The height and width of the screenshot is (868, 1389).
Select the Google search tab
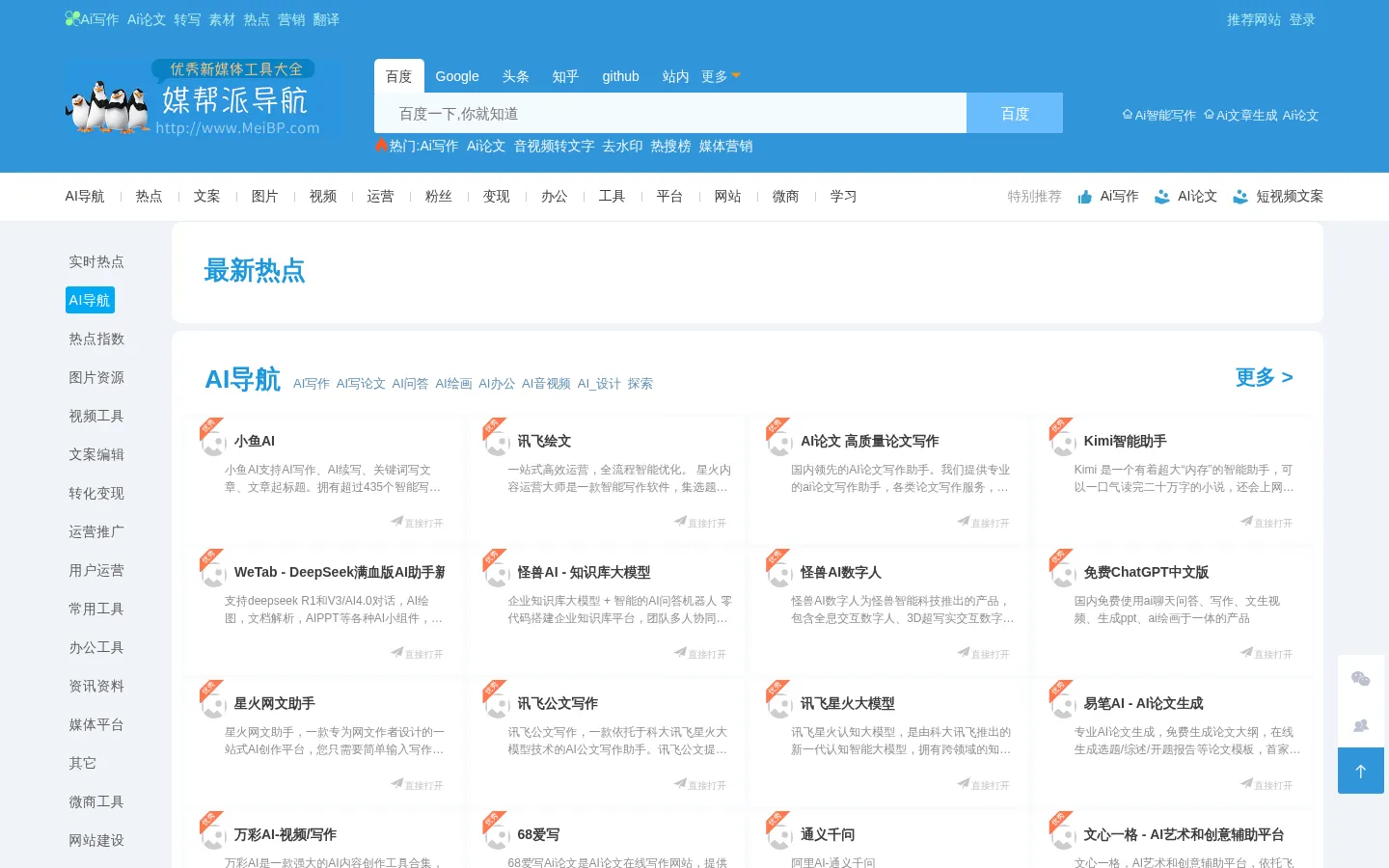pyautogui.click(x=457, y=76)
